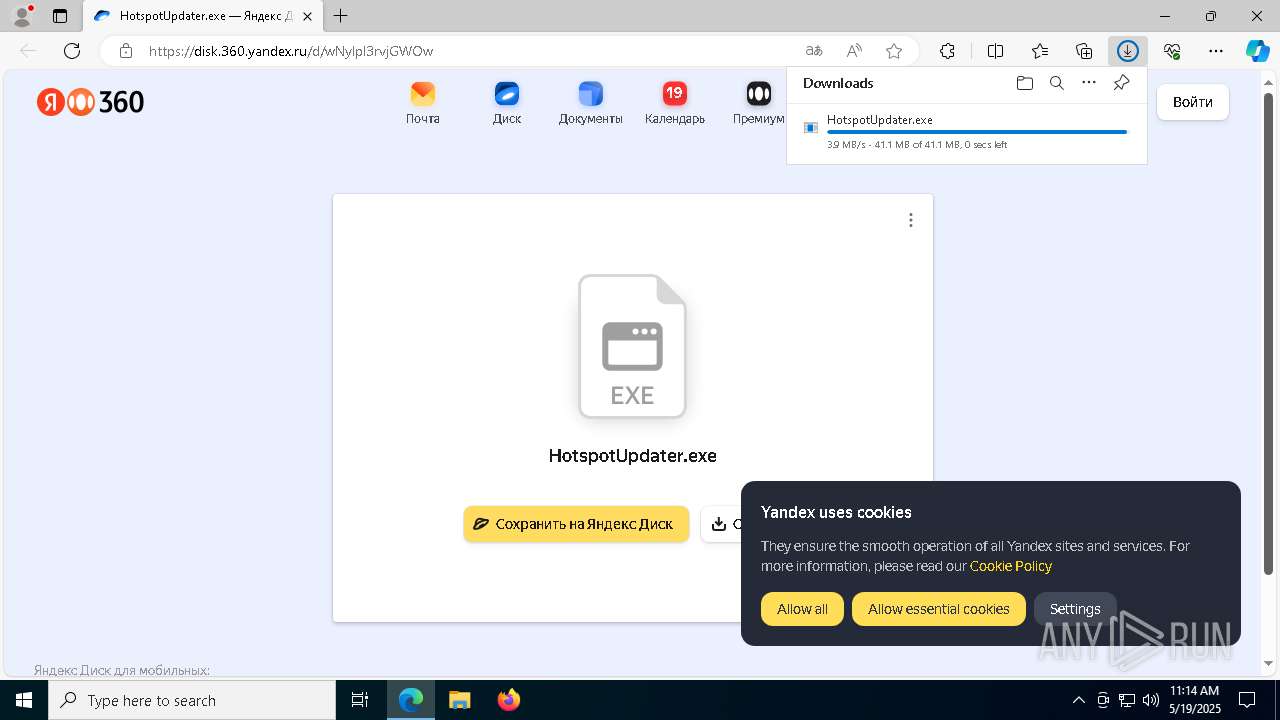Click the Войти login button
Image resolution: width=1280 pixels, height=720 pixels.
click(x=1193, y=102)
